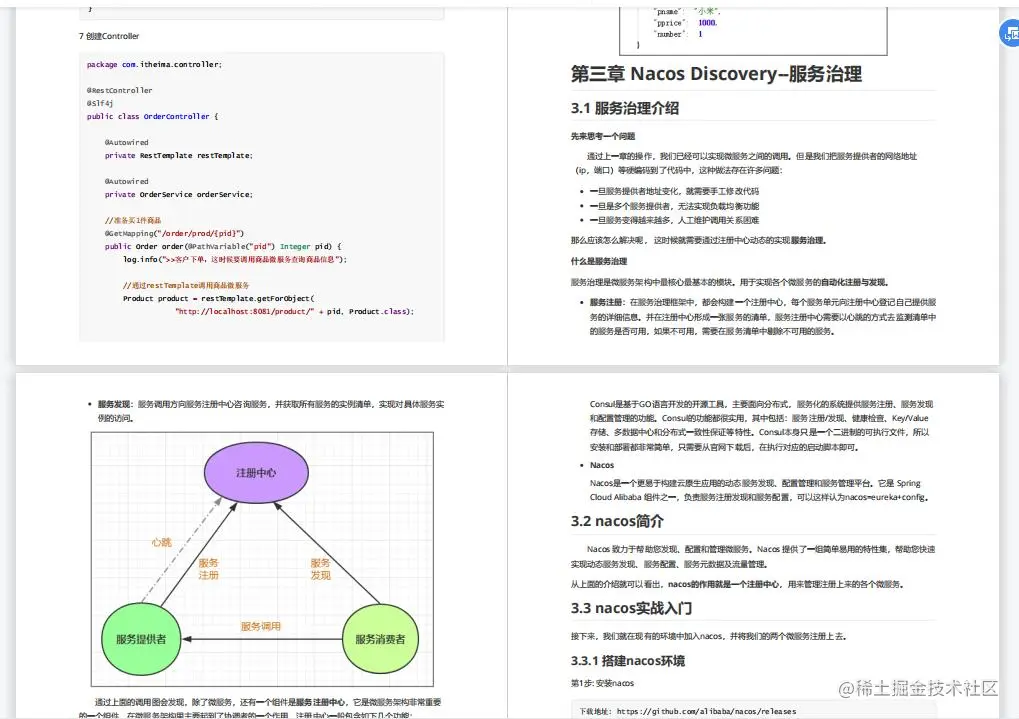This screenshot has height=719, width=1019.
Task: Click "private OrderService orderService;" line
Action: 179,194
